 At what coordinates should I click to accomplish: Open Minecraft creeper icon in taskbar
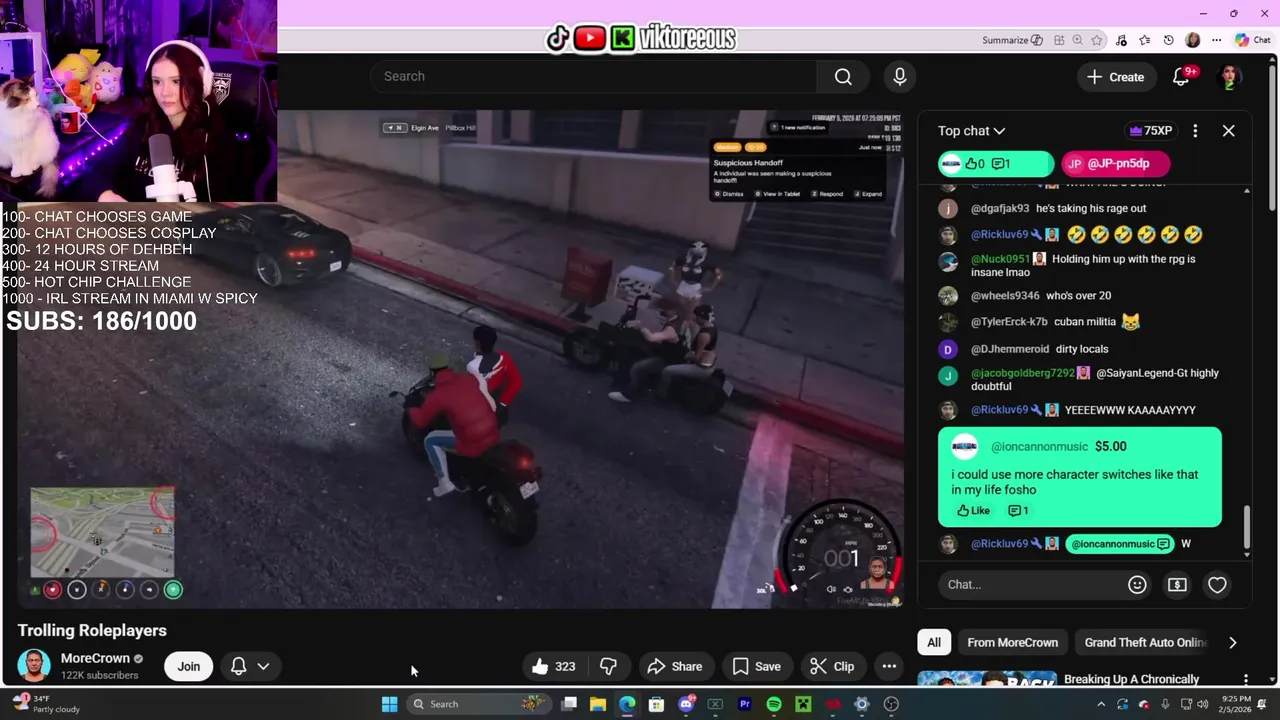click(x=803, y=704)
